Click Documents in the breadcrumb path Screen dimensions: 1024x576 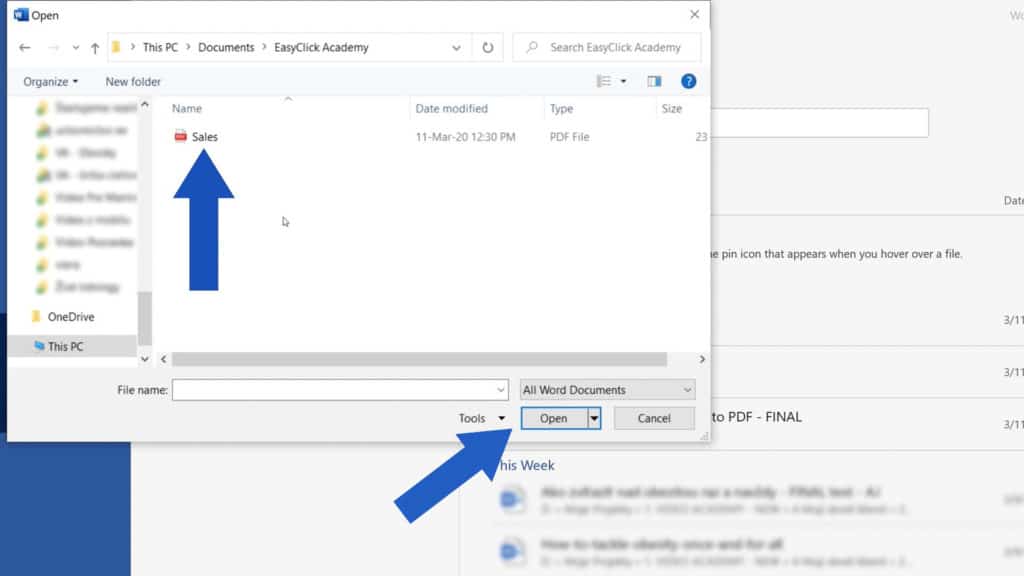226,47
